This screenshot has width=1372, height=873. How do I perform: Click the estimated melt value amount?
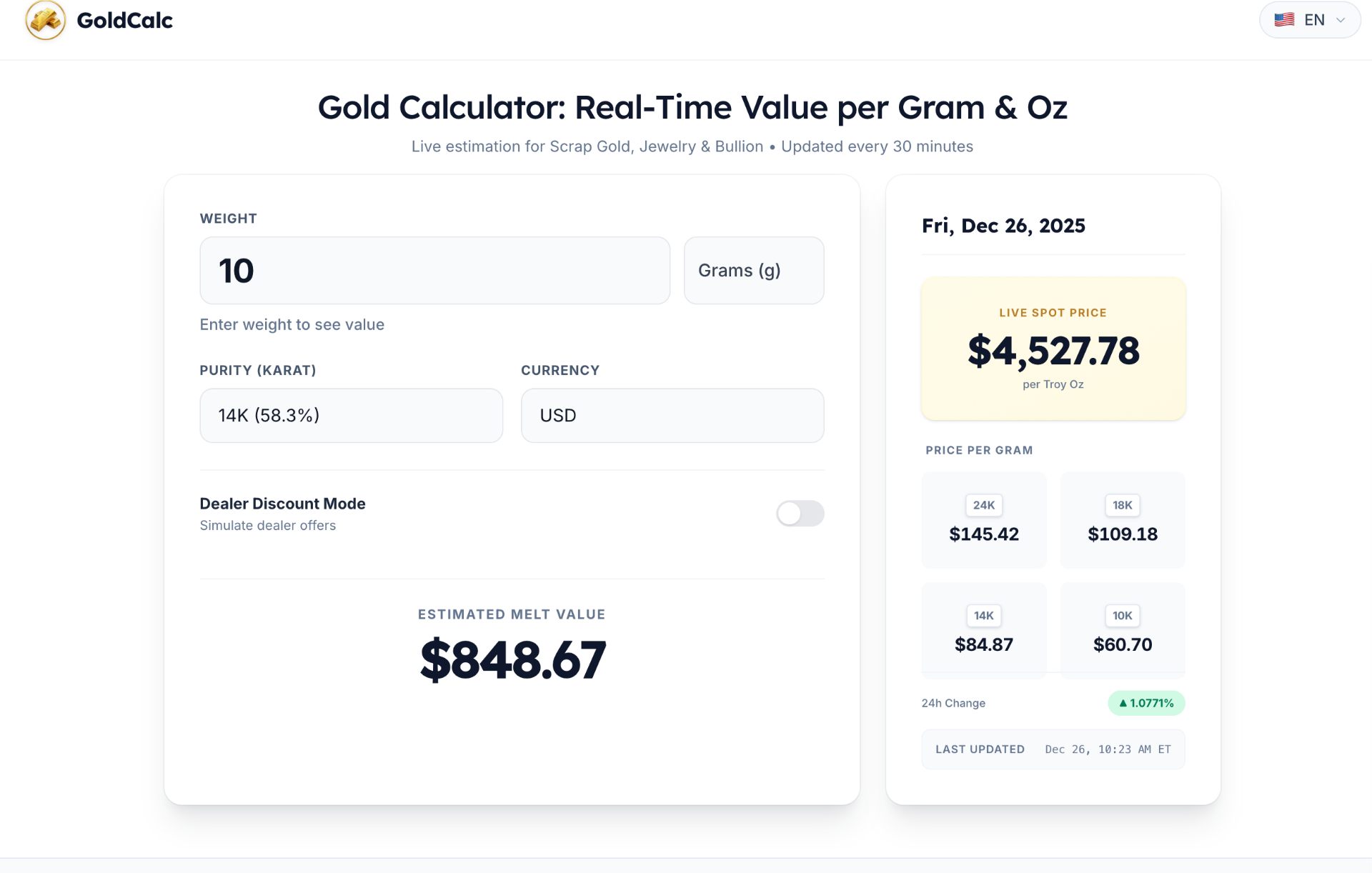pos(512,659)
